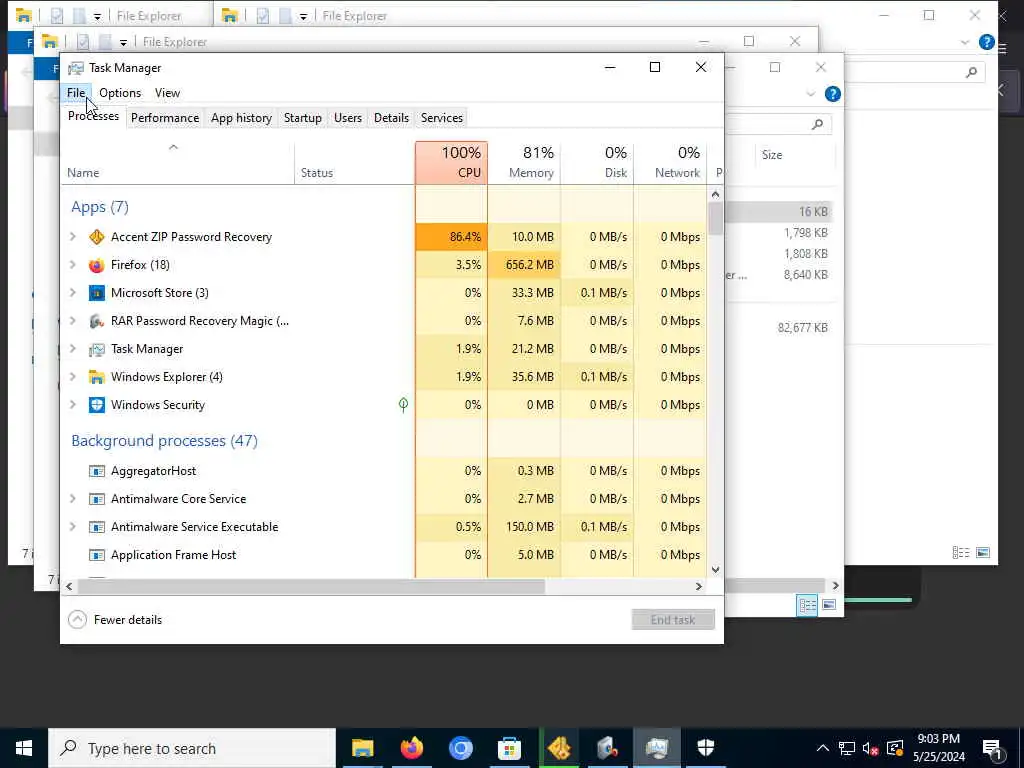Image resolution: width=1024 pixels, height=768 pixels.
Task: Open Microsoft Store from the taskbar
Action: pos(509,748)
